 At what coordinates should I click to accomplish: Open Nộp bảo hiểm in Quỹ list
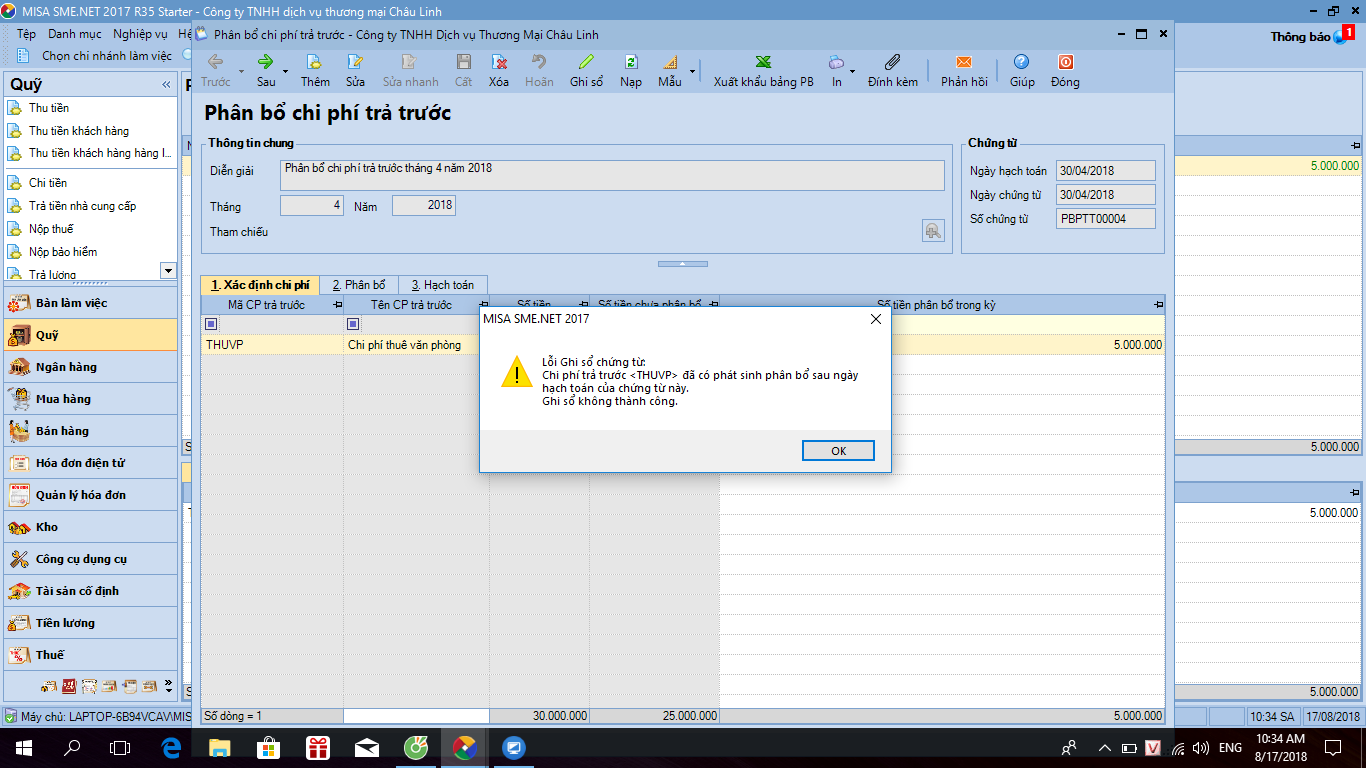coord(63,252)
